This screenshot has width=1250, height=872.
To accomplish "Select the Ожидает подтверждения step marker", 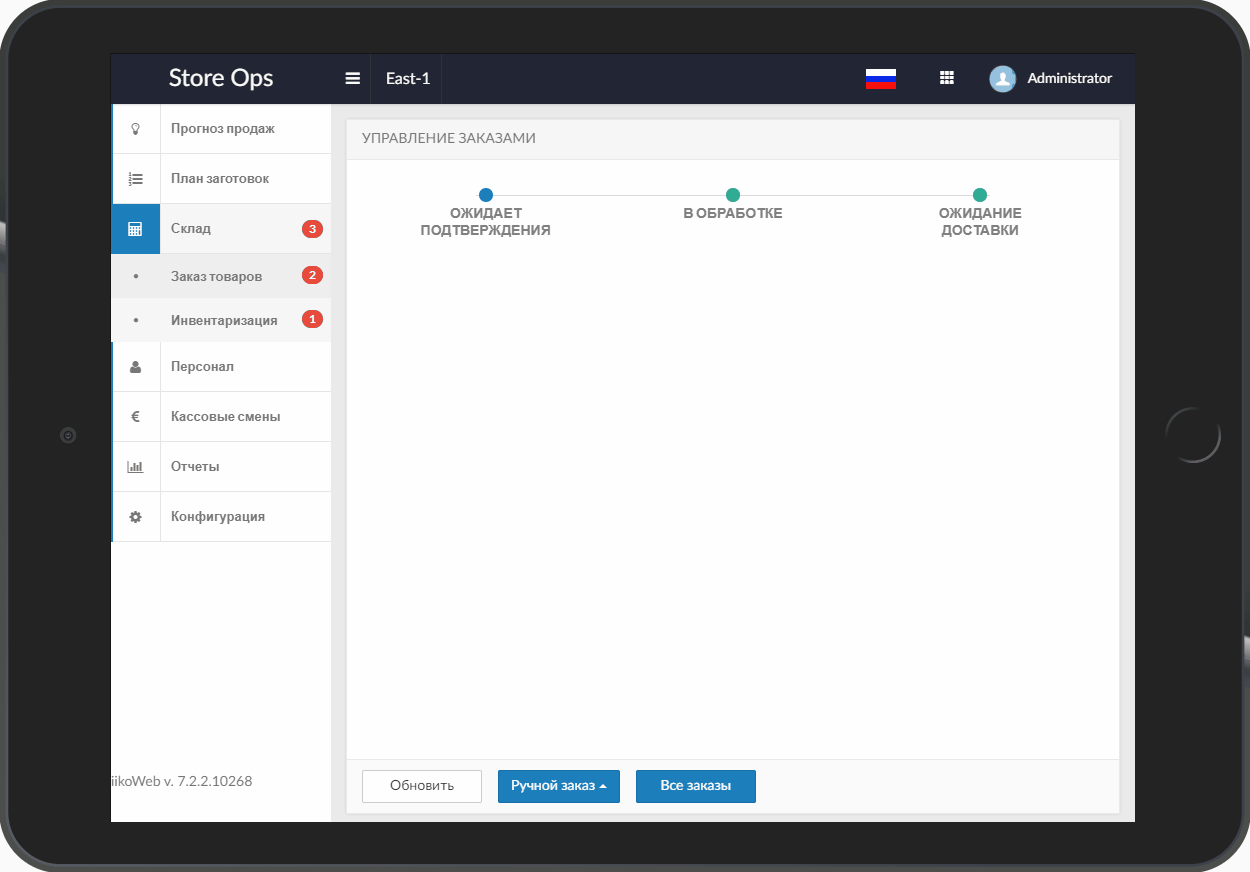I will pos(486,195).
